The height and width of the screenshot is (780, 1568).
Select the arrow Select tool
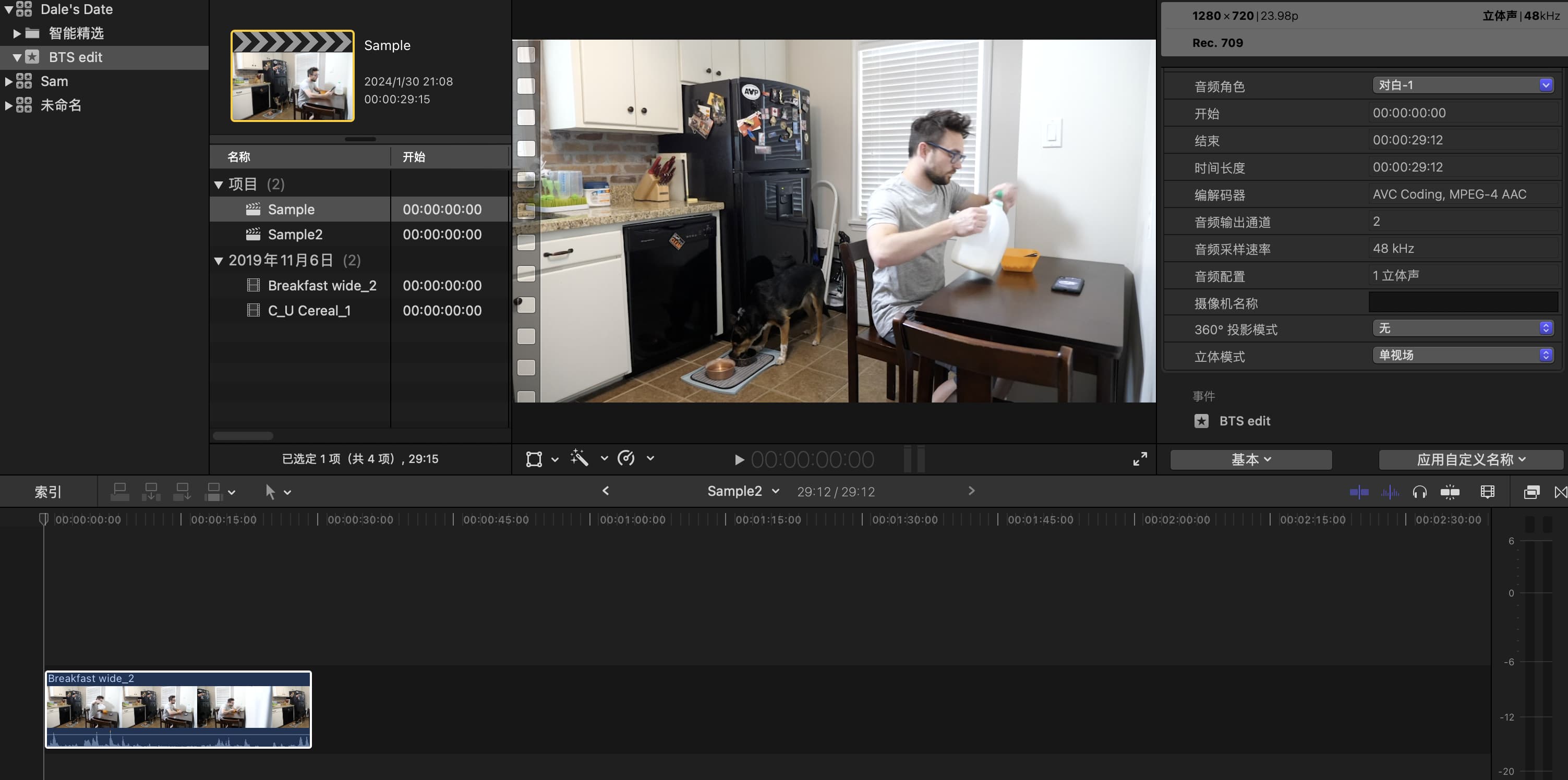[270, 492]
